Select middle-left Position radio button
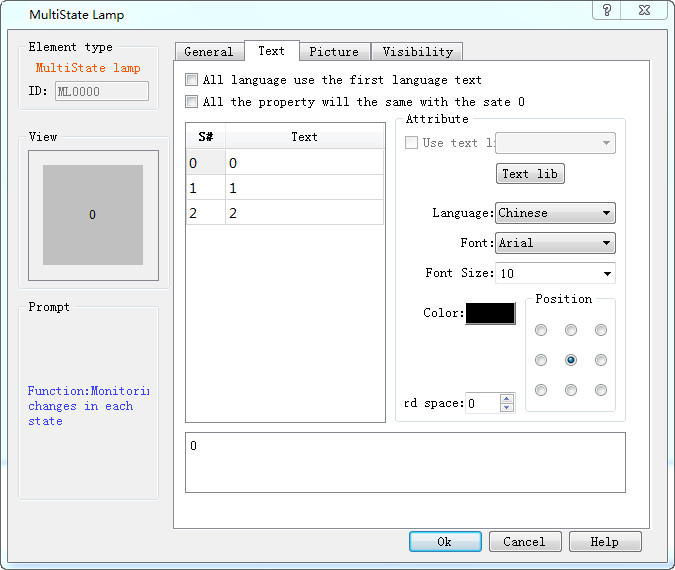This screenshot has height=570, width=675. tap(541, 360)
